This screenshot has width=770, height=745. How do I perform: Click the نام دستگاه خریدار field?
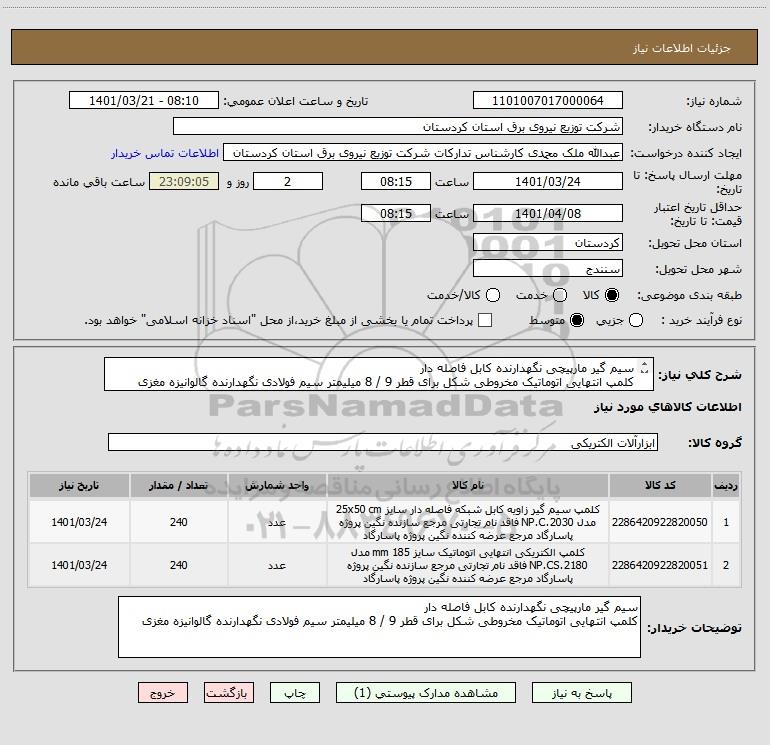398,126
